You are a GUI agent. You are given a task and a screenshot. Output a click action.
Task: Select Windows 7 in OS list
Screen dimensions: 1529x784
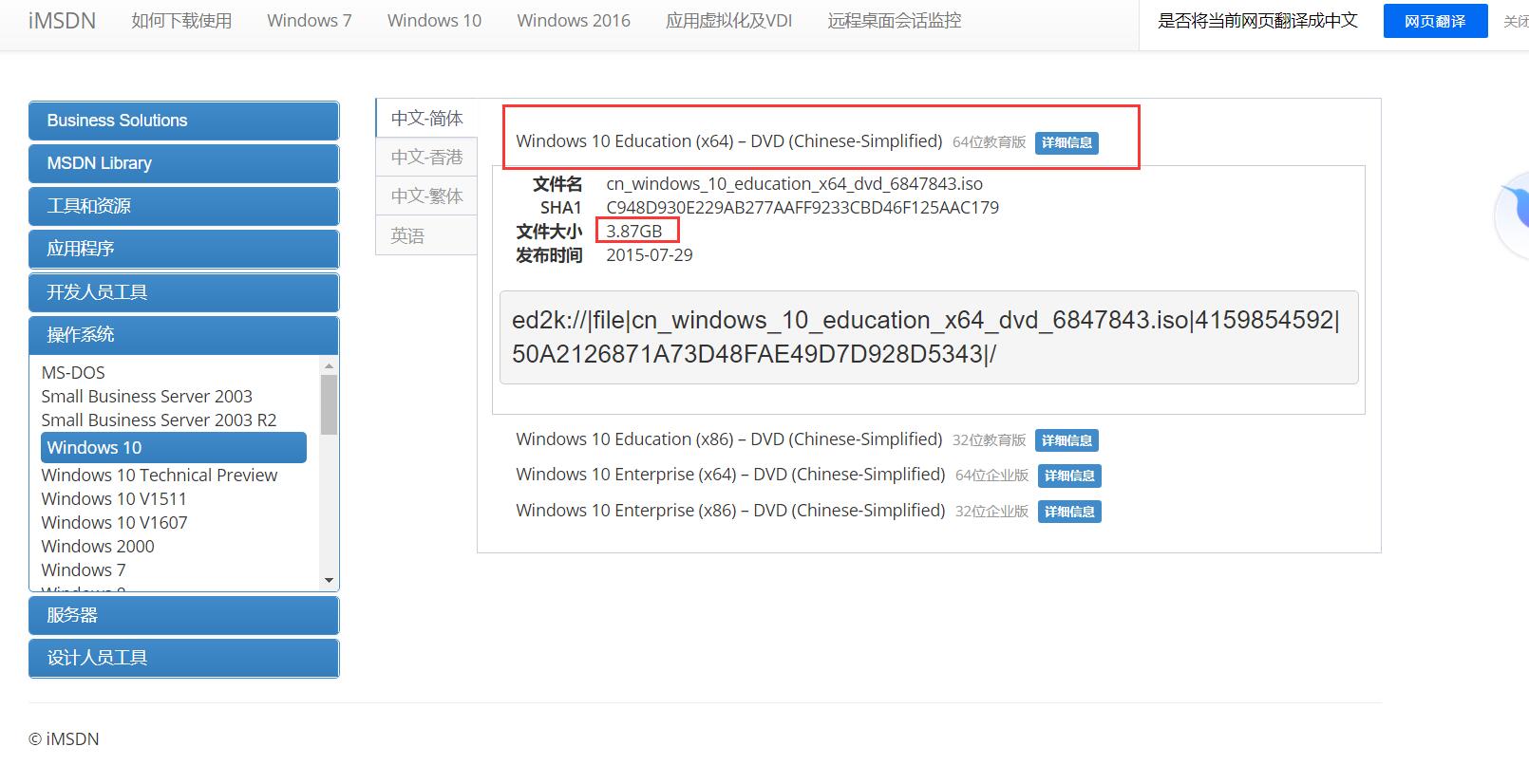pos(84,570)
